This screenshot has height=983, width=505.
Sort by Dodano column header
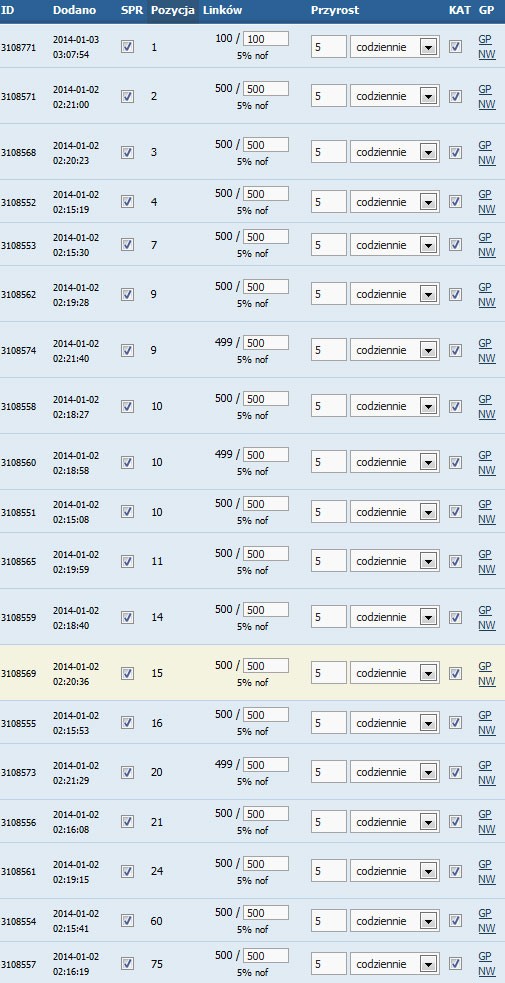[x=75, y=11]
